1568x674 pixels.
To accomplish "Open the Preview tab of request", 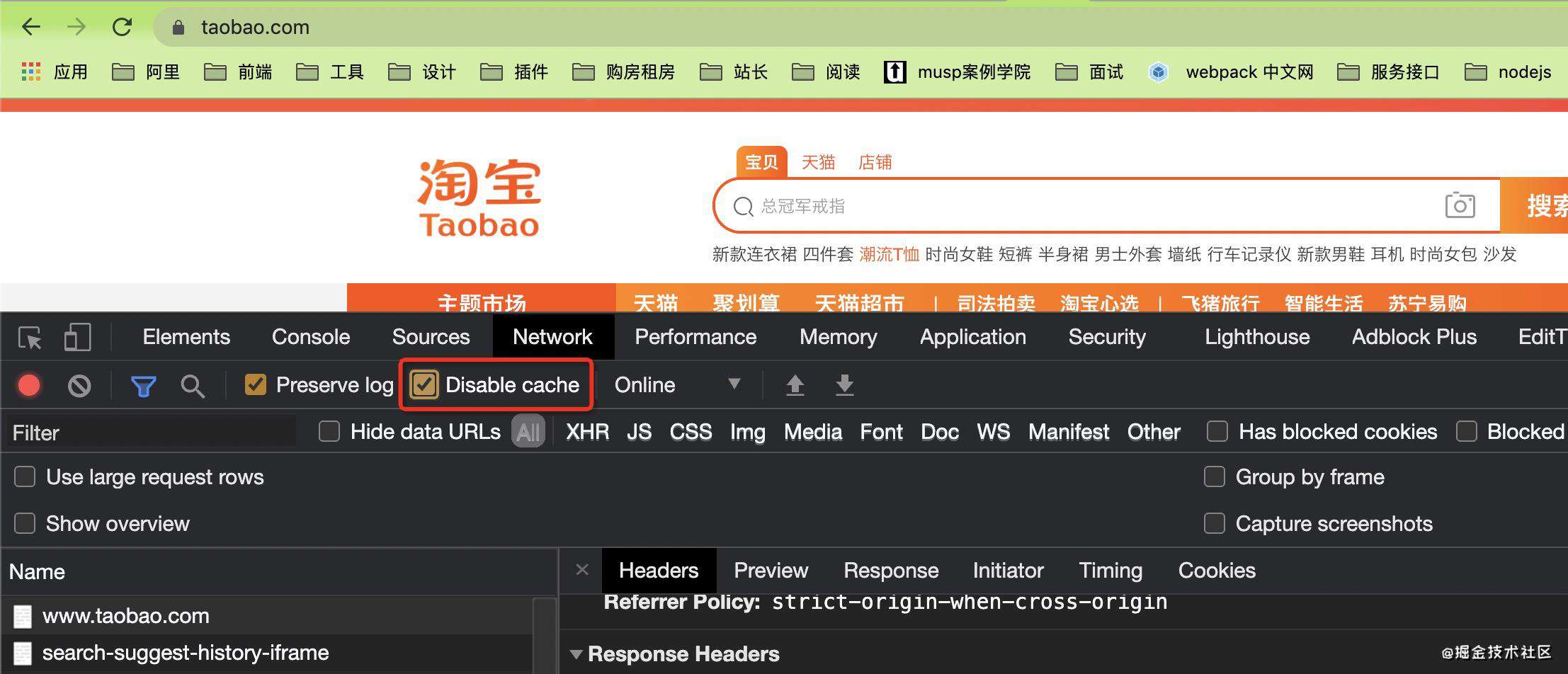I will coord(771,571).
